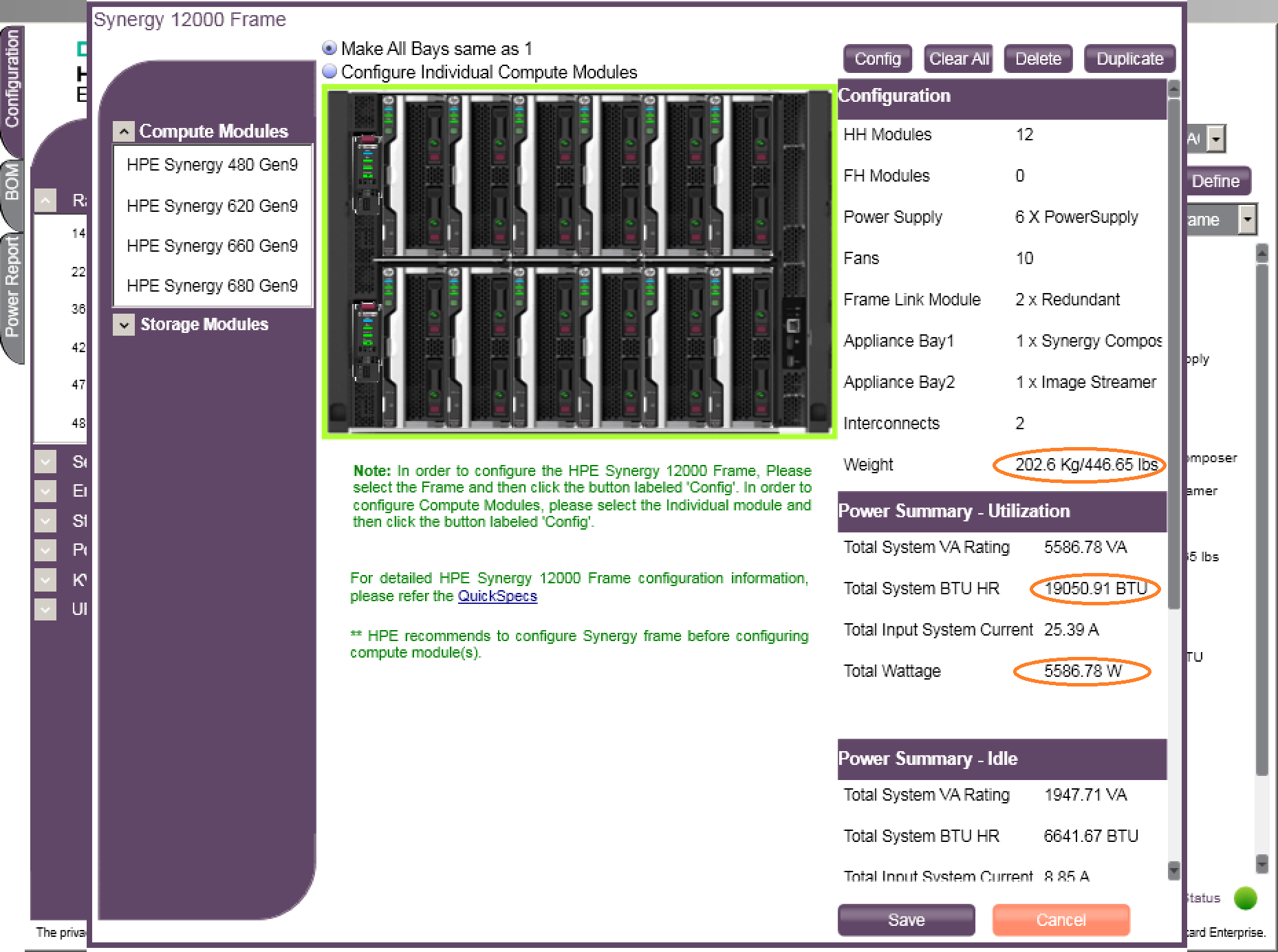1278x952 pixels.
Task: Select 'Configure Individual Compute Modules' option
Action: click(329, 72)
